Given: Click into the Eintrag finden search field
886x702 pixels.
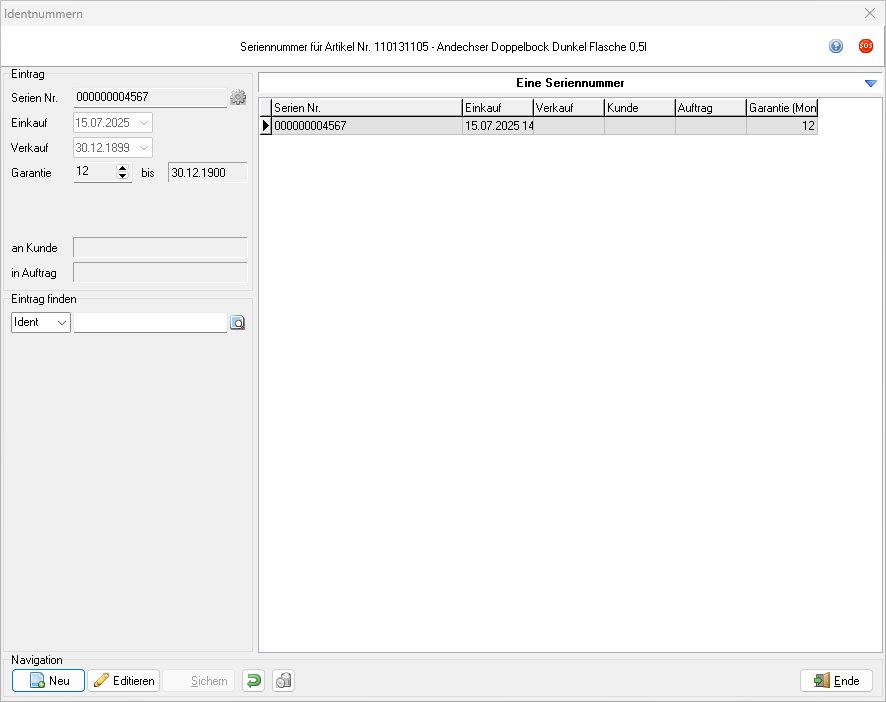Looking at the screenshot, I should click(x=150, y=323).
